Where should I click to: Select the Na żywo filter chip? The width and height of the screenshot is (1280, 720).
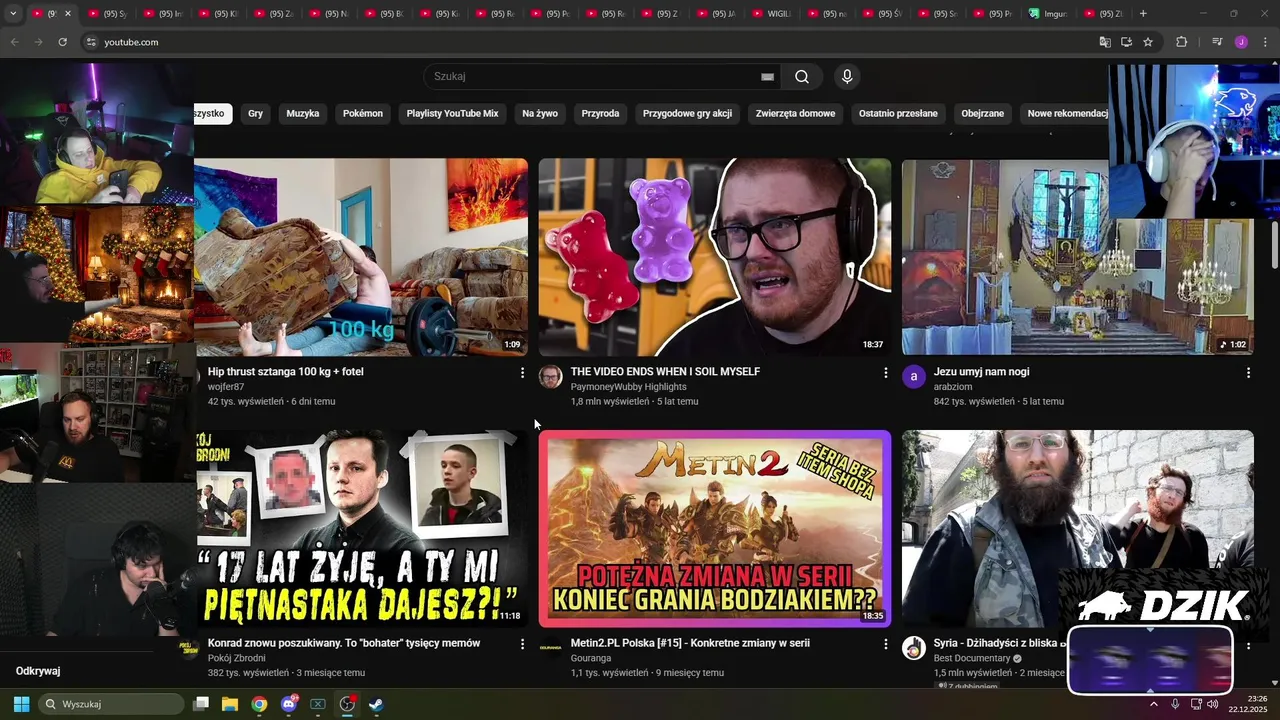tap(540, 113)
